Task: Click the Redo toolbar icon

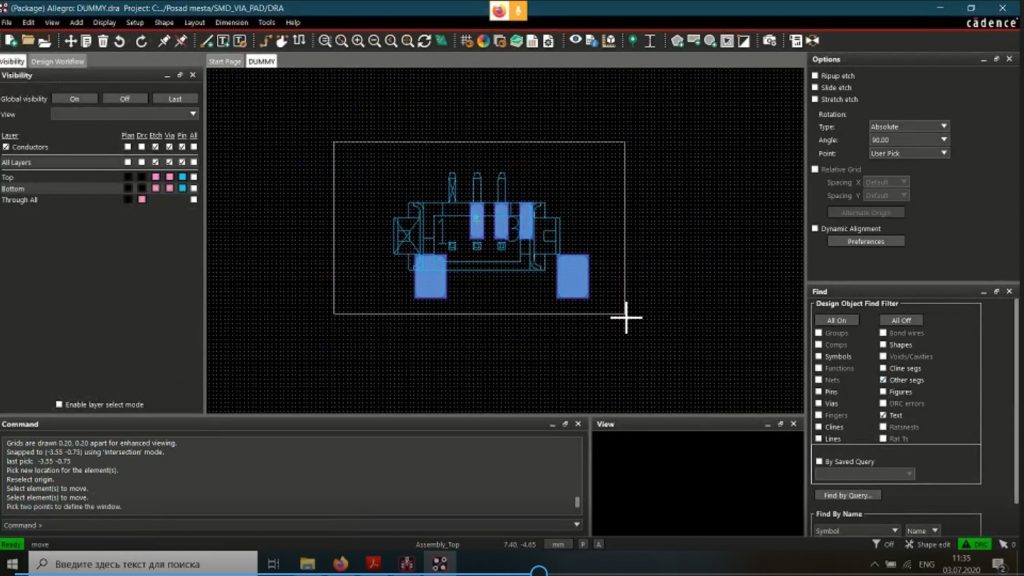Action: pyautogui.click(x=139, y=42)
